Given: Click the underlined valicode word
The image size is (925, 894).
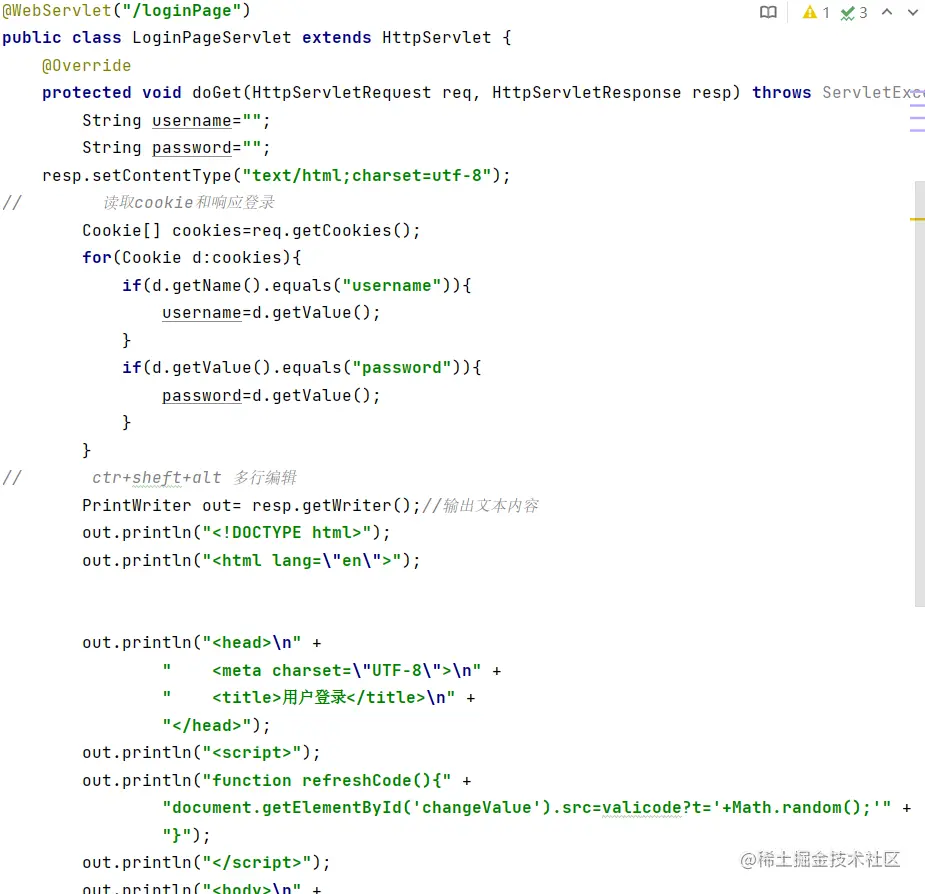Looking at the screenshot, I should point(642,808).
